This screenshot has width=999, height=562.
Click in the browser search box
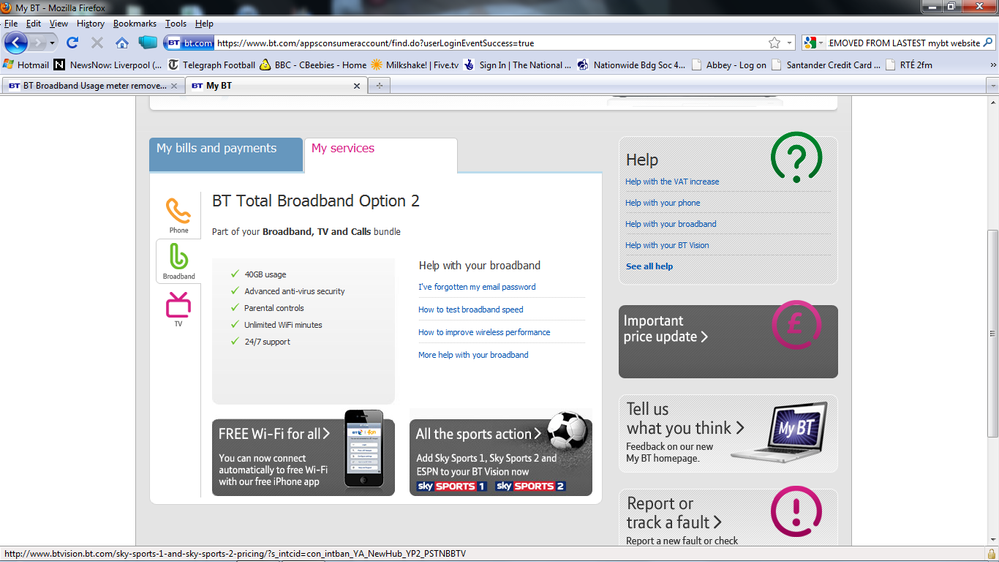(x=903, y=43)
